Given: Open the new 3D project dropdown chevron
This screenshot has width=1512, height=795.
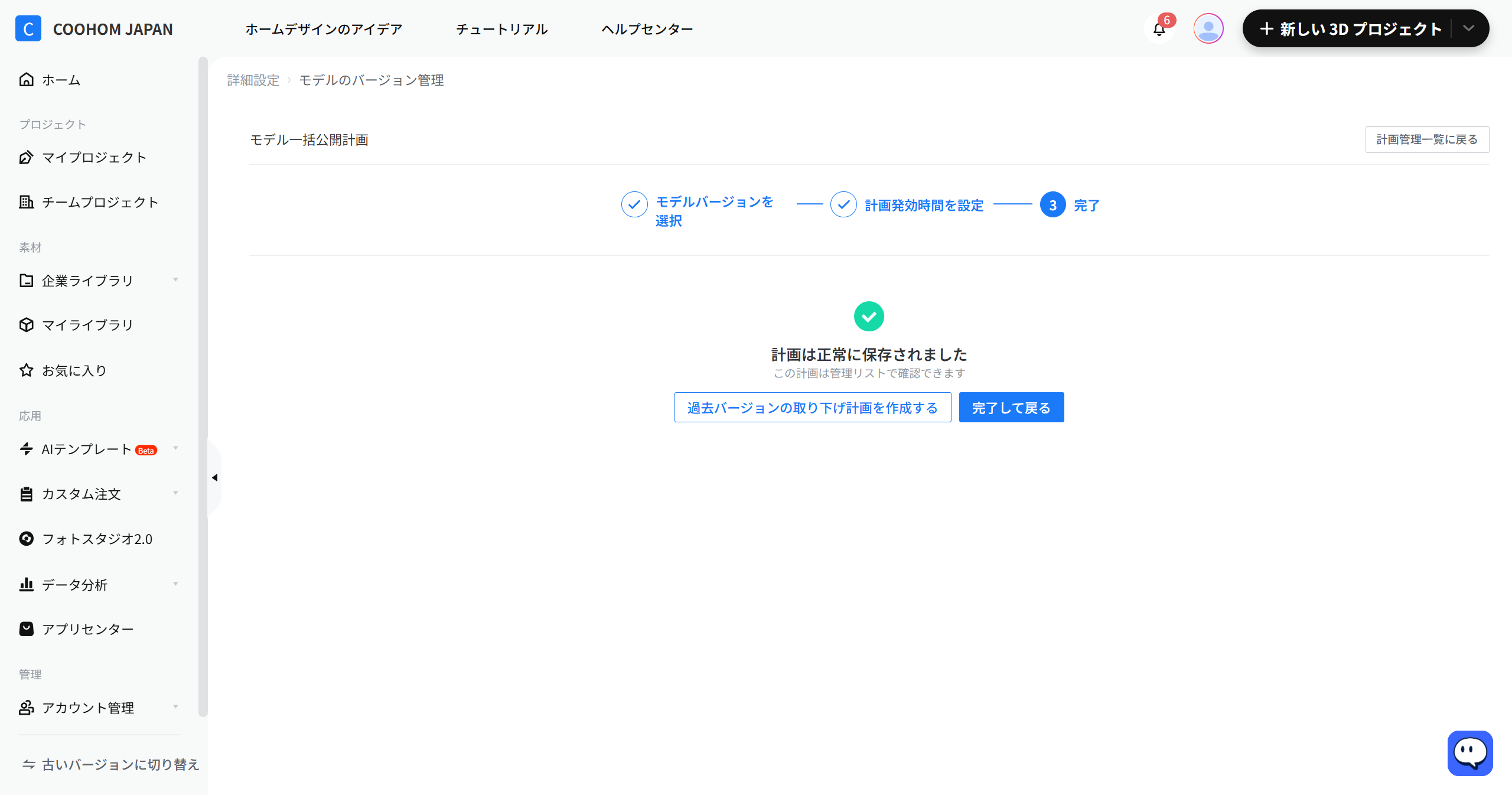Looking at the screenshot, I should (x=1469, y=28).
